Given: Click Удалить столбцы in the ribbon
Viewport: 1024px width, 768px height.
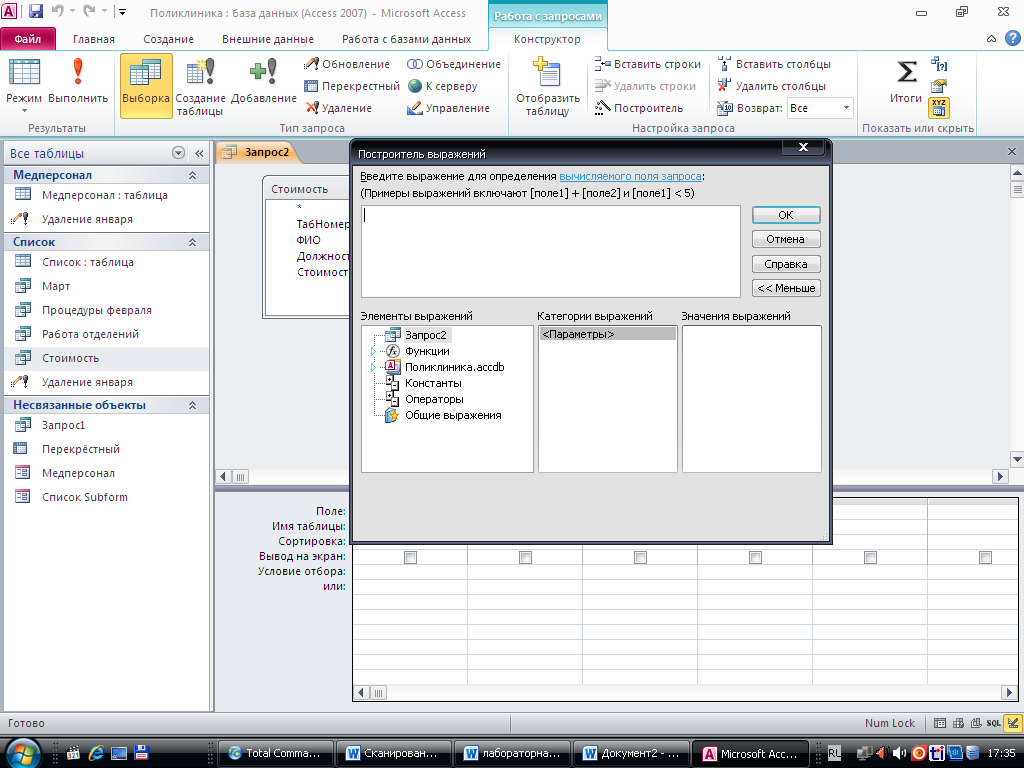Looking at the screenshot, I should click(x=771, y=86).
